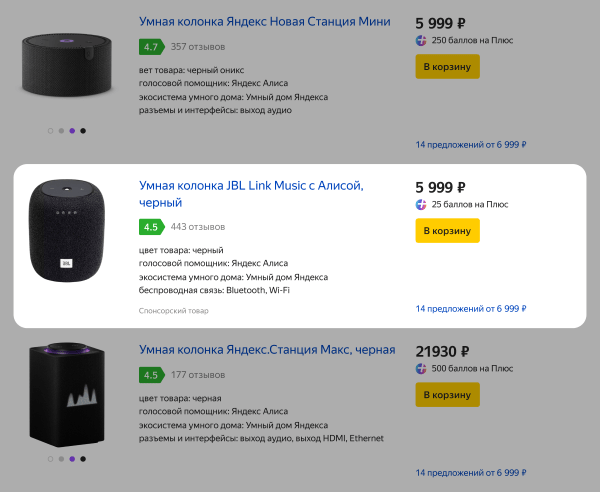The height and width of the screenshot is (492, 600).
Task: View the 177 отзывов reviews
Action: coord(198,375)
